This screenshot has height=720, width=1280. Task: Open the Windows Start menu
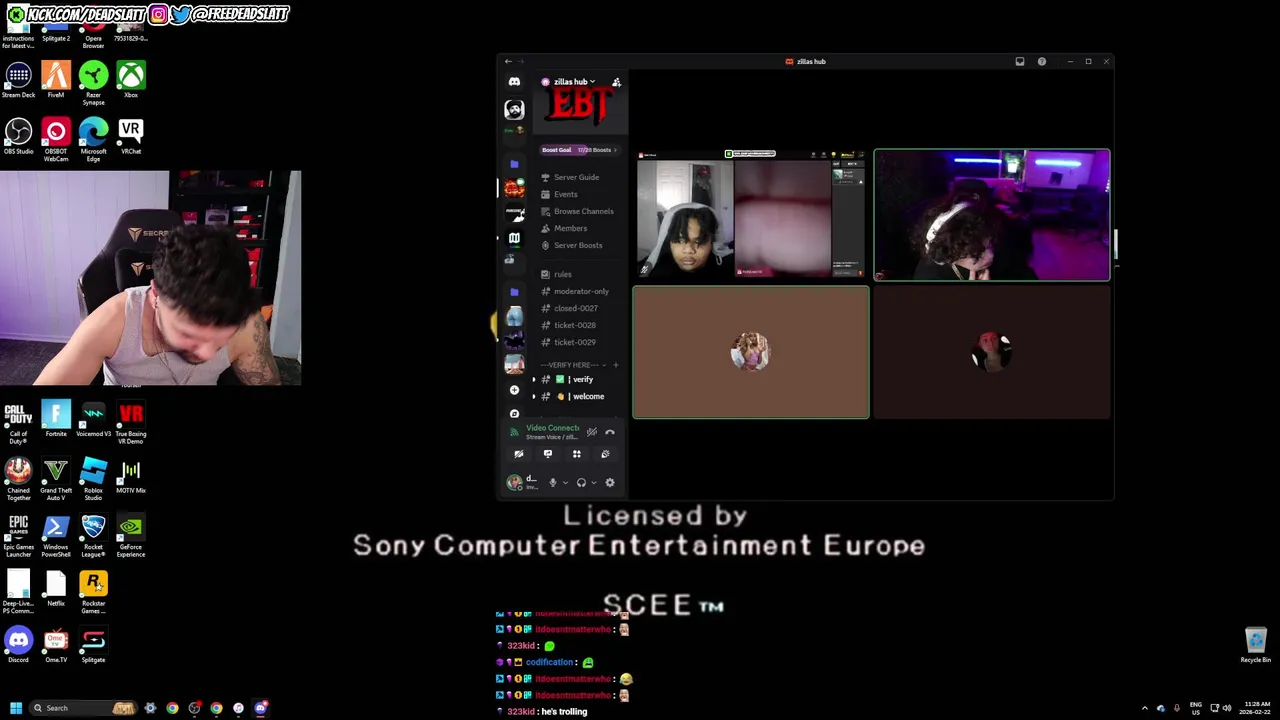[16, 708]
